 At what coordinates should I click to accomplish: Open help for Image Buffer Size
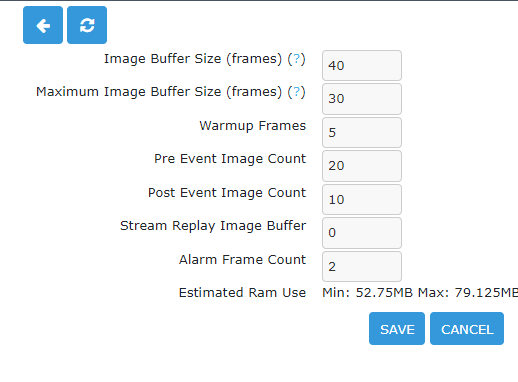click(x=296, y=59)
